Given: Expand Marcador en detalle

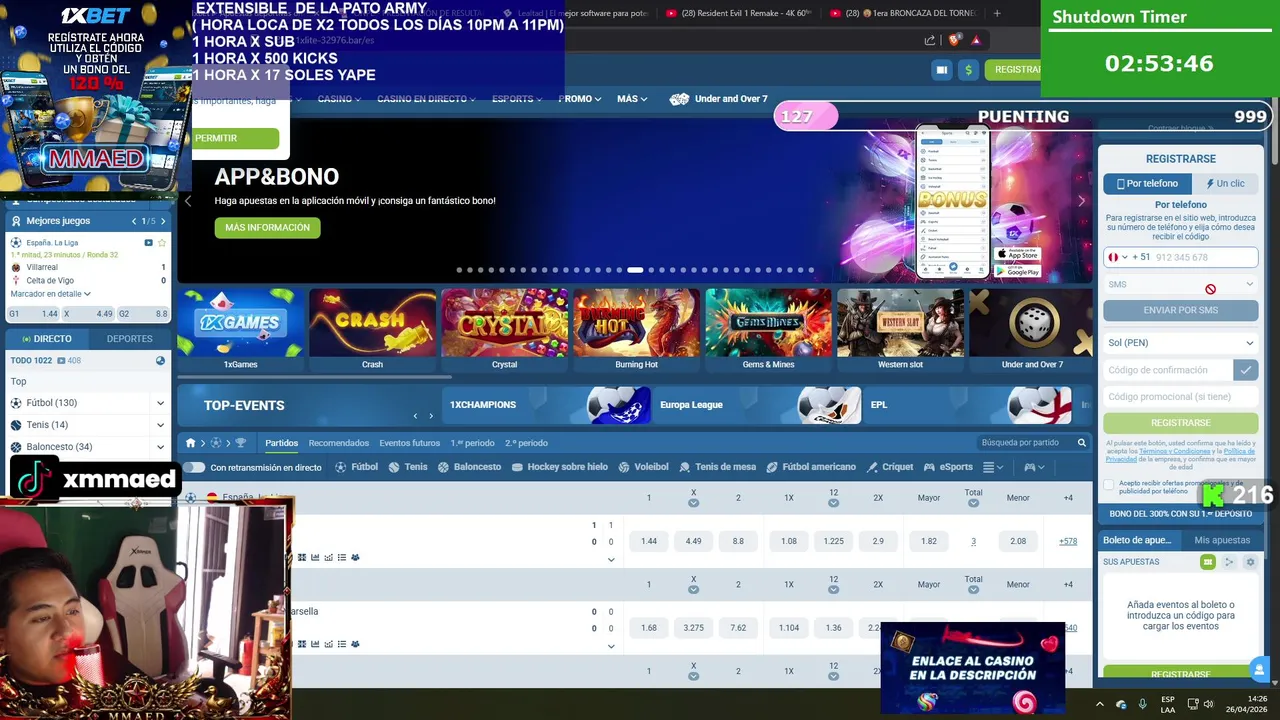Looking at the screenshot, I should (50, 294).
